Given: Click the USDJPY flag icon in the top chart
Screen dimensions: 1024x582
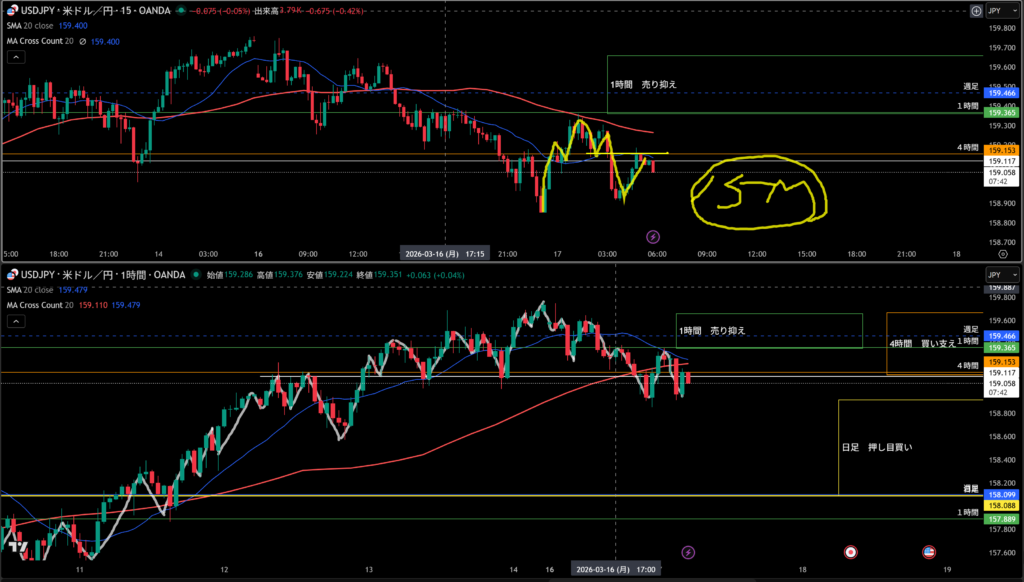Looking at the screenshot, I should (12, 11).
